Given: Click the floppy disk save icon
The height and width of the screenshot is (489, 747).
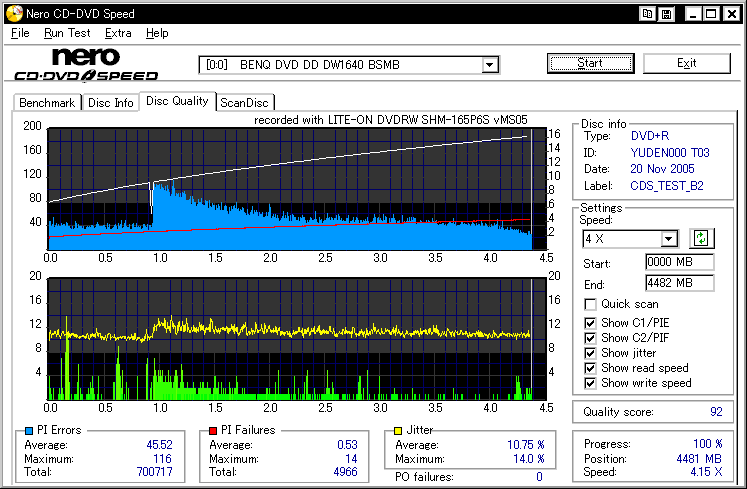Looking at the screenshot, I should [666, 14].
